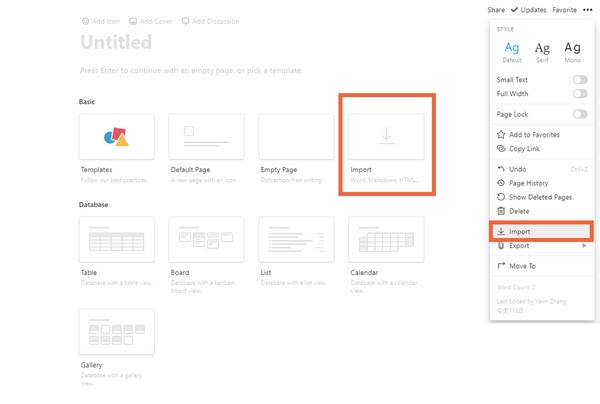Enable the Page Lock switch

[x=580, y=114]
